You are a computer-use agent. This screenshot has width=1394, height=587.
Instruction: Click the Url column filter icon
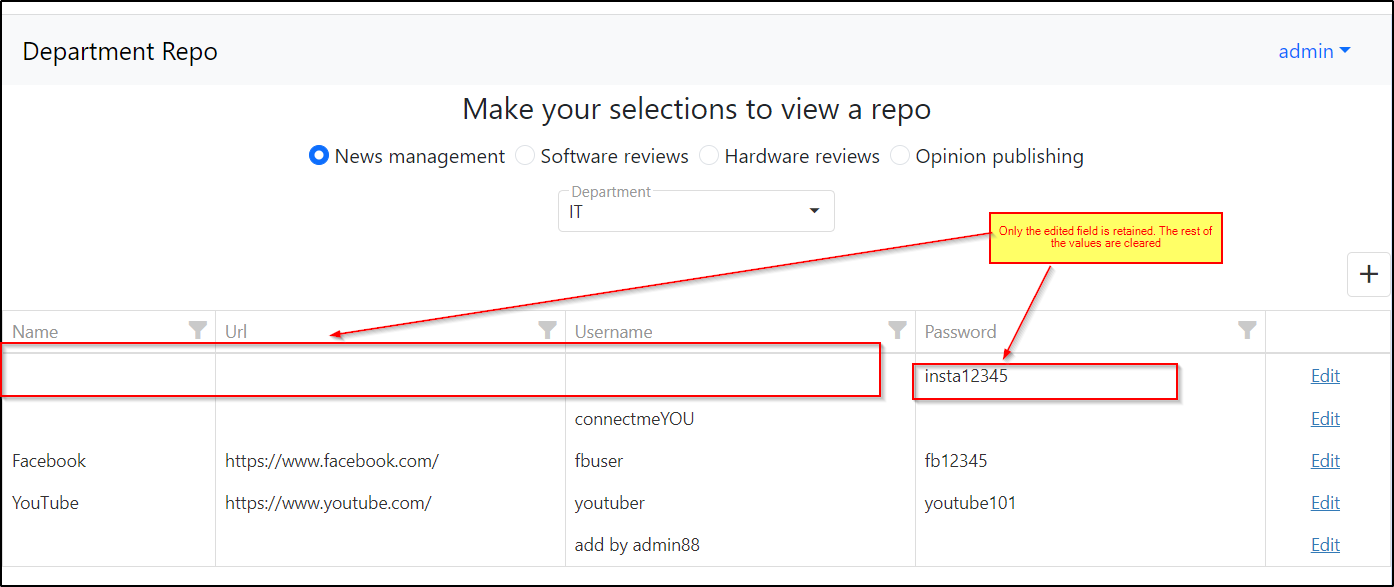[547, 330]
